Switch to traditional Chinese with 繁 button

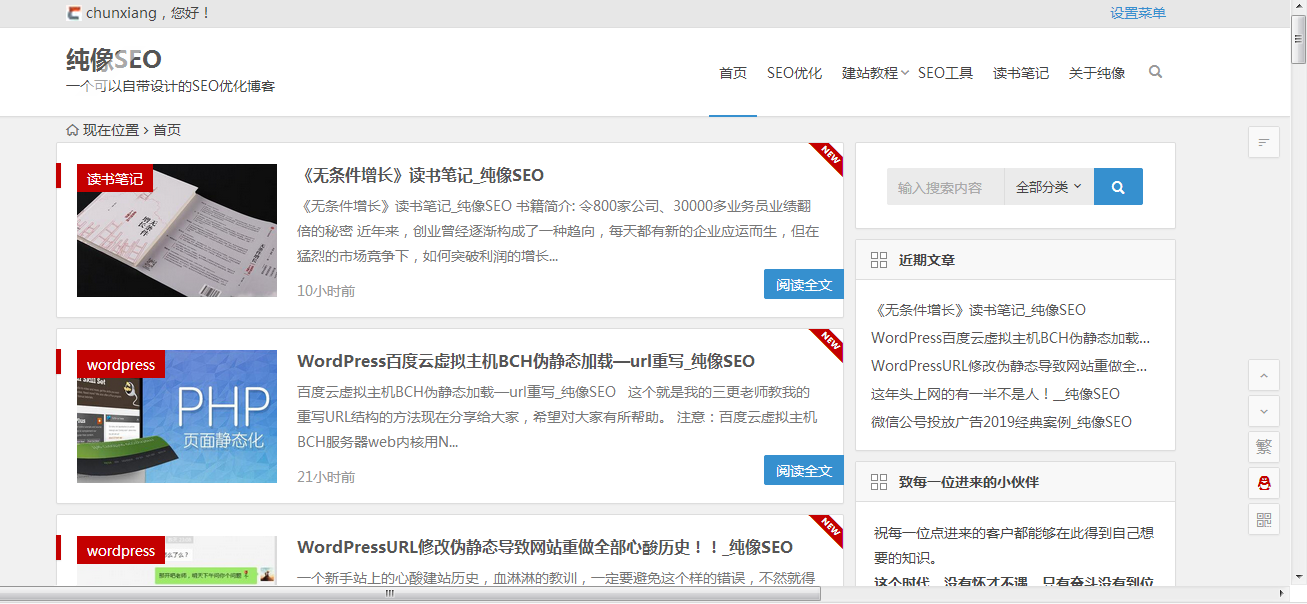[1264, 447]
